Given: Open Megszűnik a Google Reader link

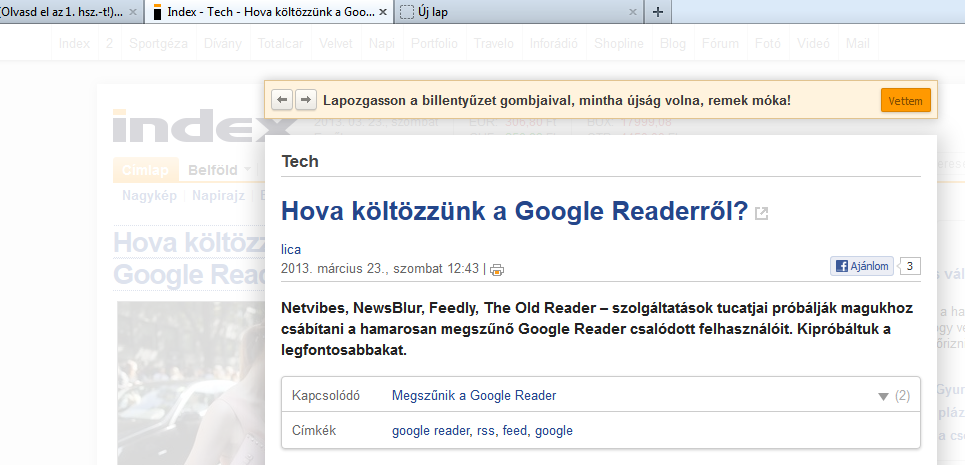Looking at the screenshot, I should (474, 395).
